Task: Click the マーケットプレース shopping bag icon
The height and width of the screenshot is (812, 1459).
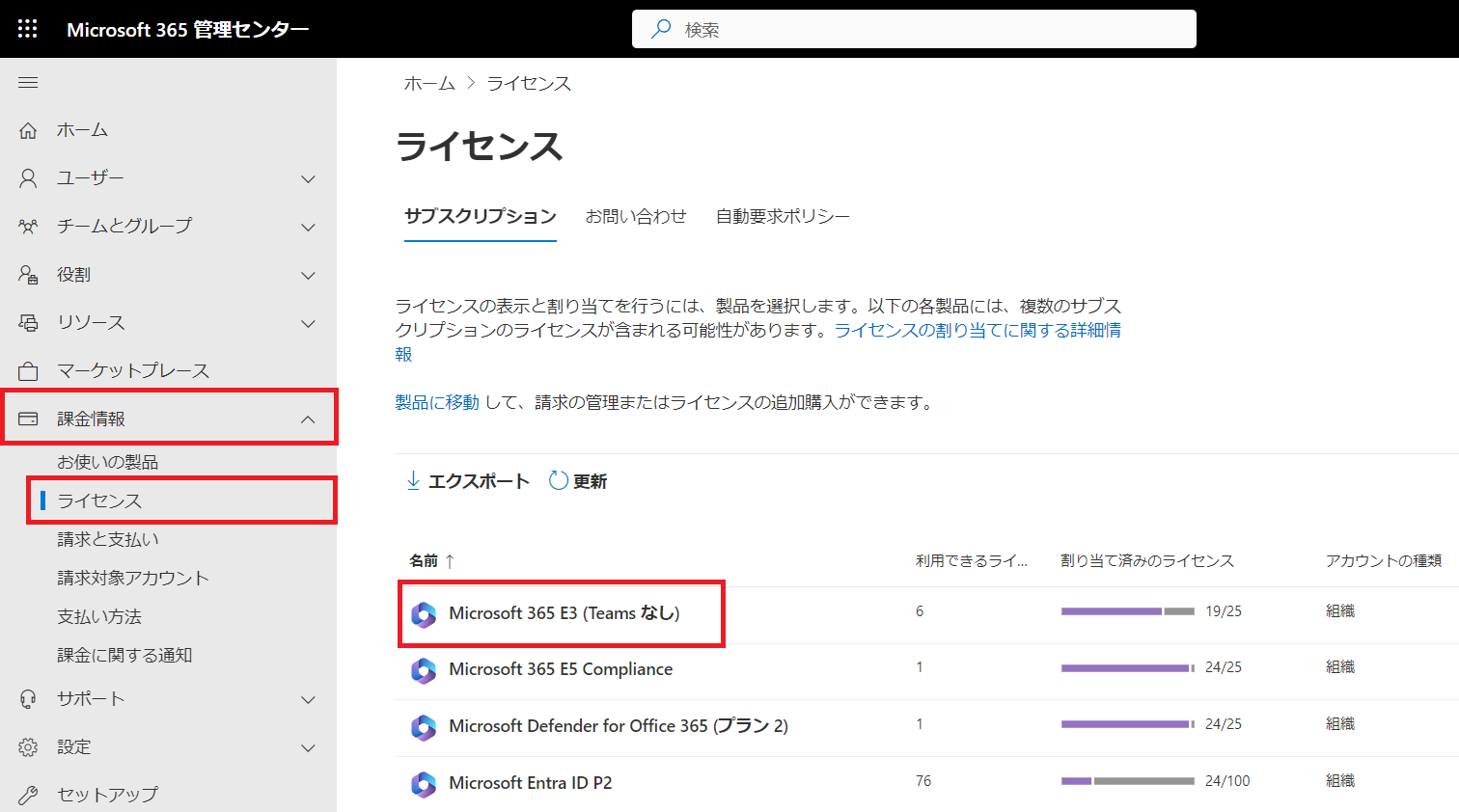Action: (28, 371)
